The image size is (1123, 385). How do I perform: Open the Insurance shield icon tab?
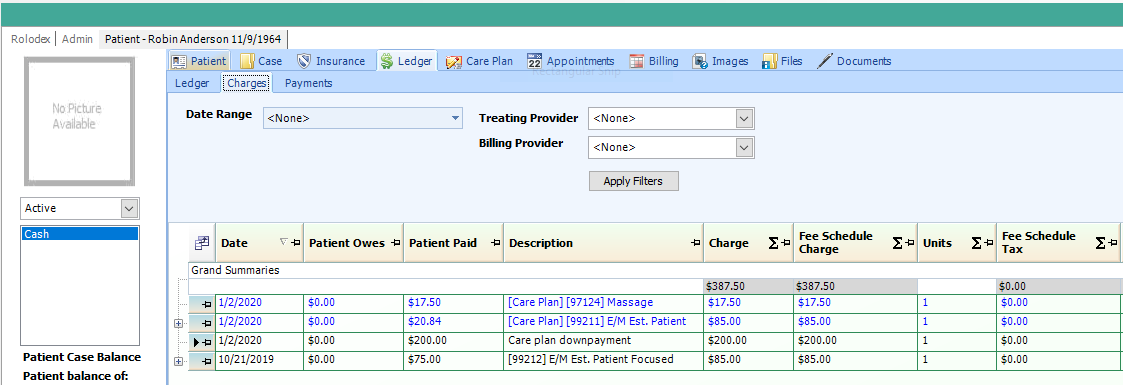tap(304, 61)
